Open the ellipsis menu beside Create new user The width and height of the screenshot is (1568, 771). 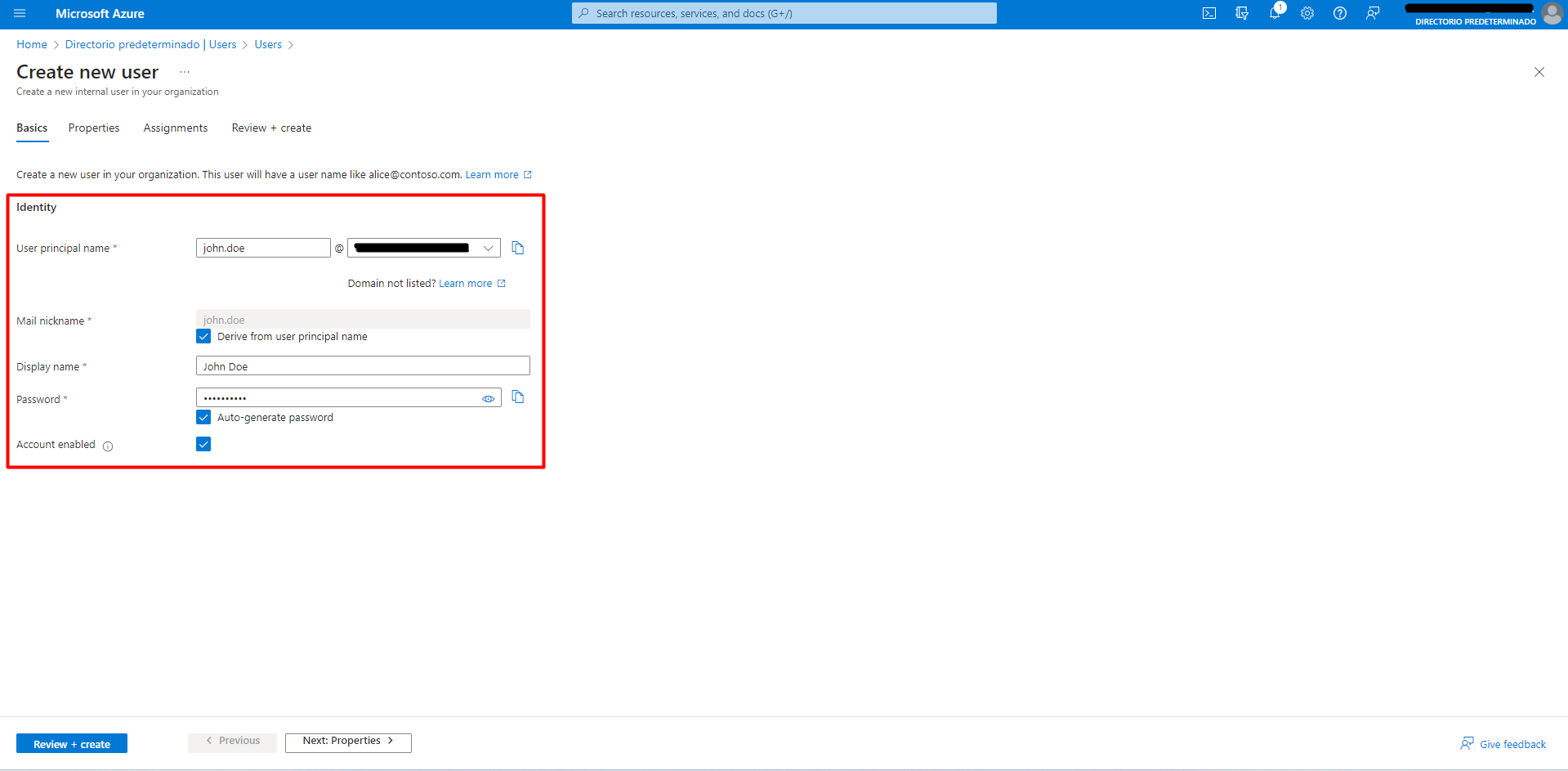185,72
